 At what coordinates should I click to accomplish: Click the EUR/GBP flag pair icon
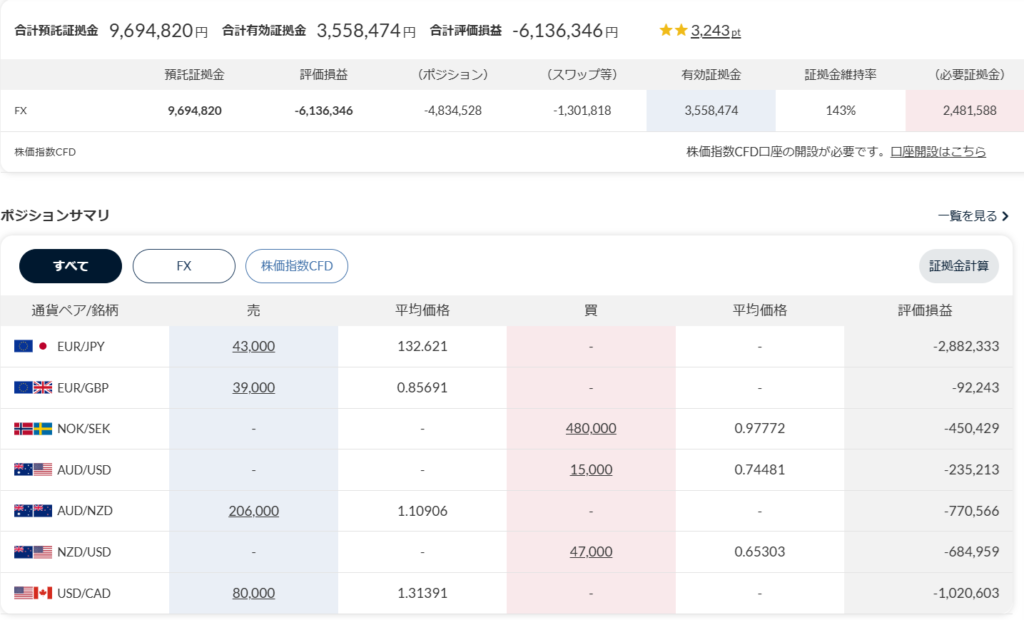pyautogui.click(x=32, y=387)
